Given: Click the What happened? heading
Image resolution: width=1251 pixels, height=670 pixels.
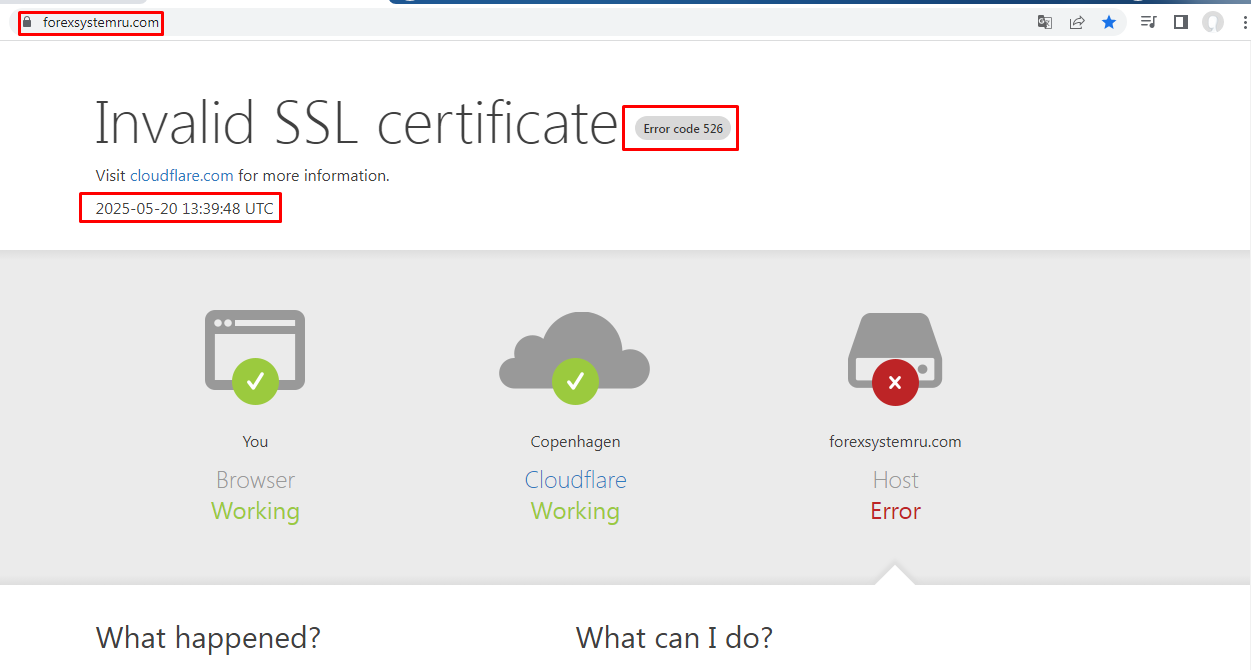Looking at the screenshot, I should [x=208, y=638].
